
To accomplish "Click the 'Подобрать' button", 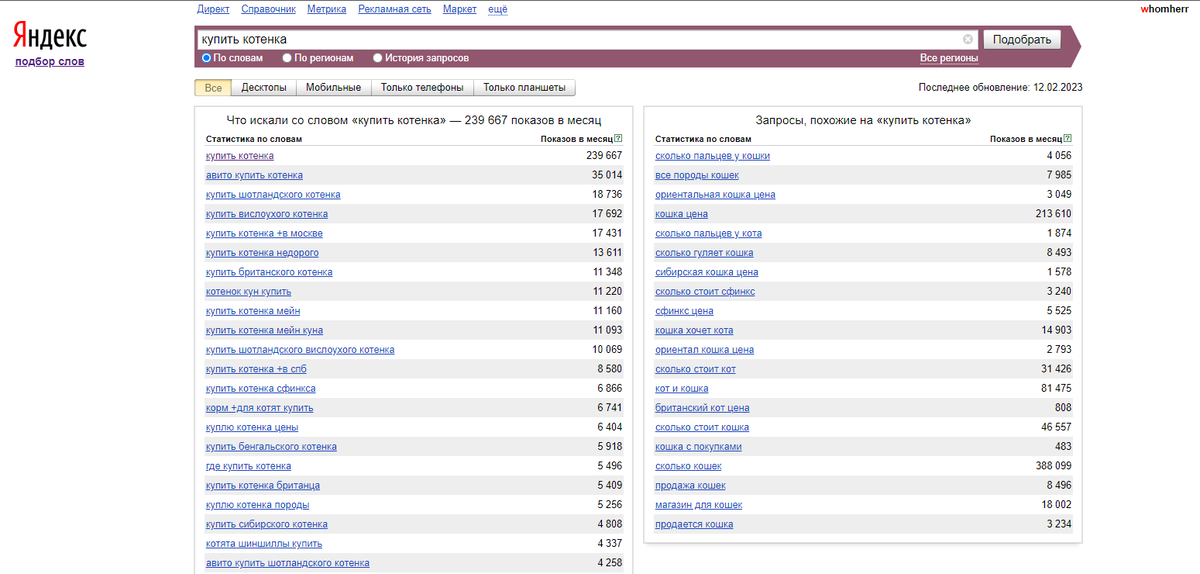I will tap(1022, 39).
